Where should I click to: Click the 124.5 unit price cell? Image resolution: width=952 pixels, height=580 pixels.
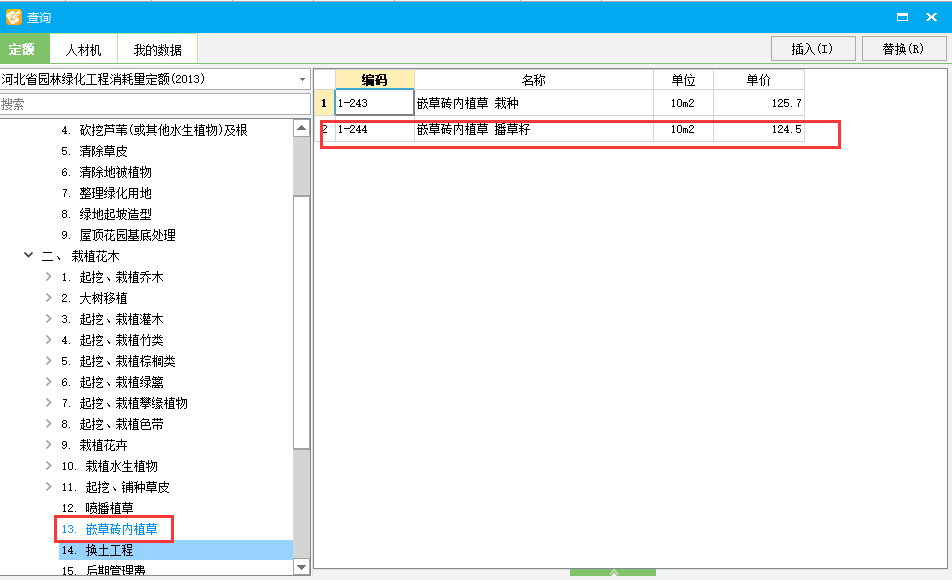pos(759,129)
